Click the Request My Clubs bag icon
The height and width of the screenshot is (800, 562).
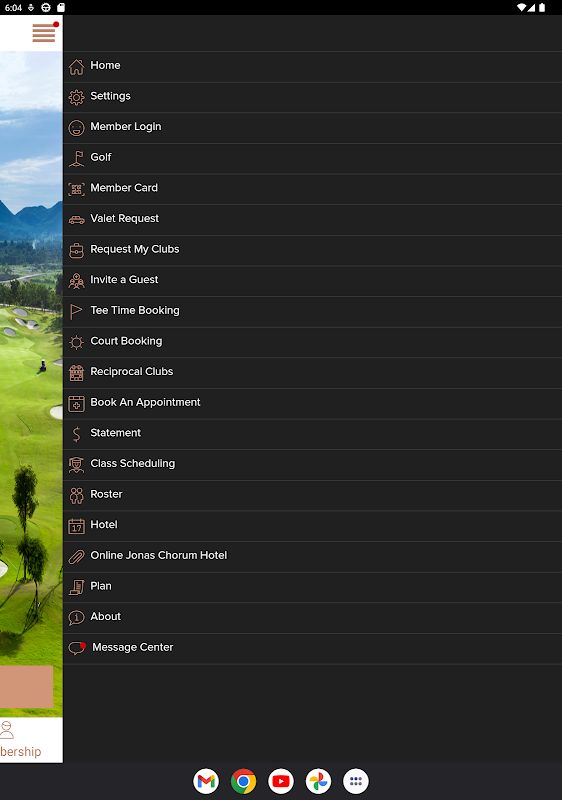(76, 251)
